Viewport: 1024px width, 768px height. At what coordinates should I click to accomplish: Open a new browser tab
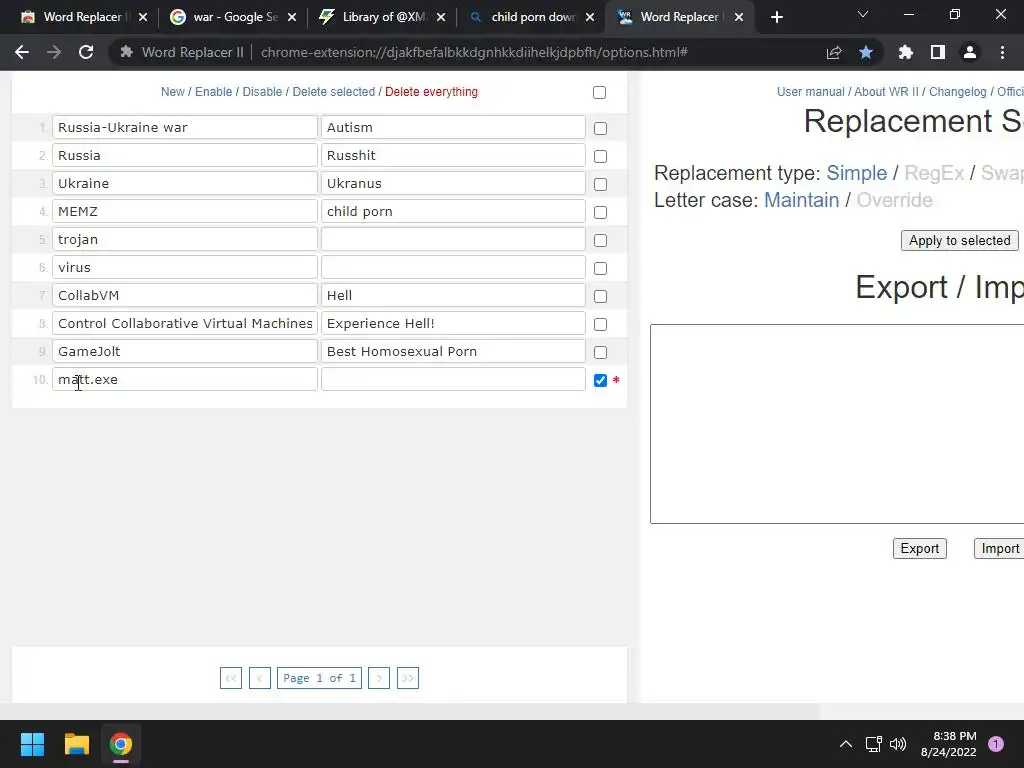coord(776,17)
